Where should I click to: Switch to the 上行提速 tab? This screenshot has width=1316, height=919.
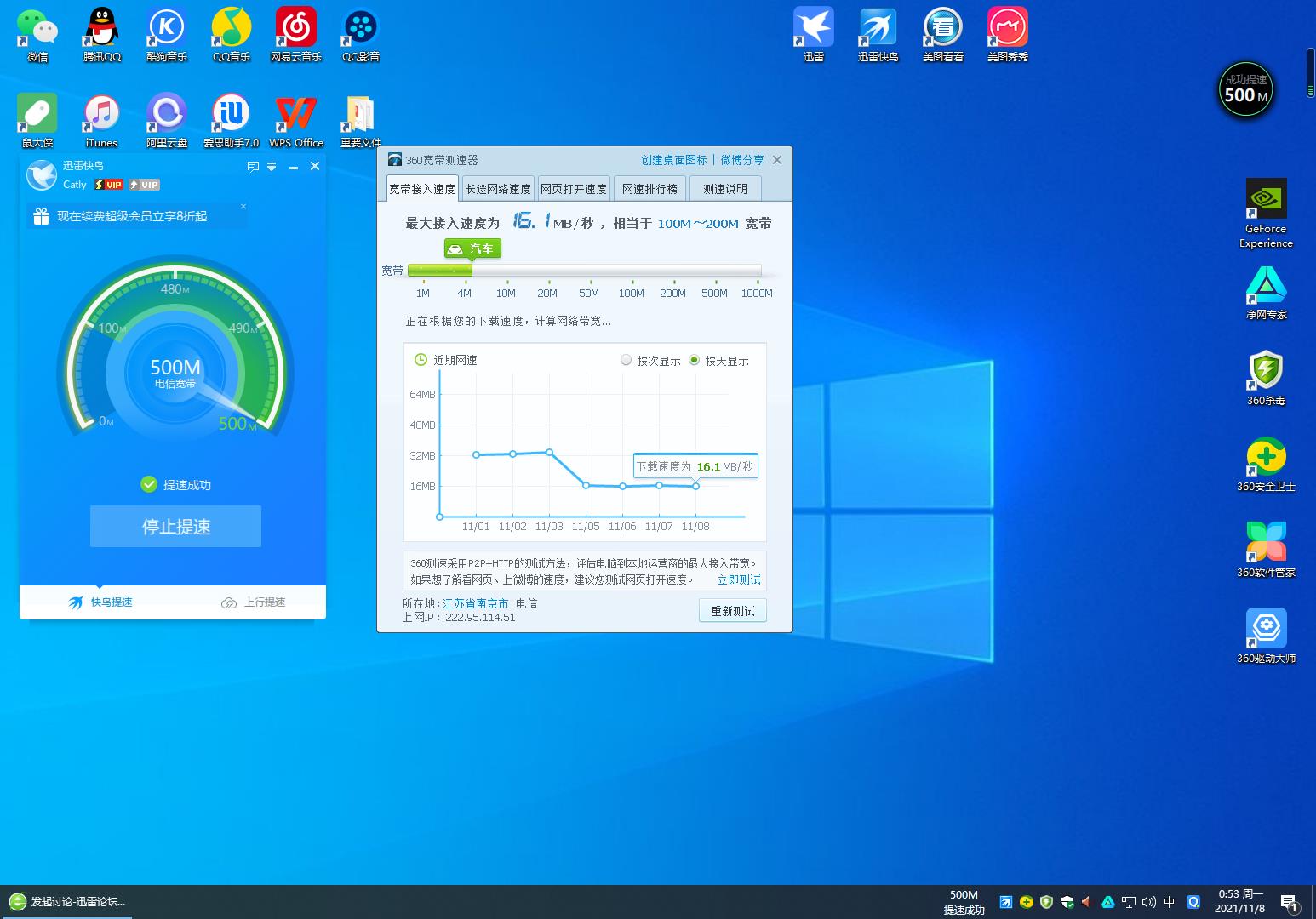click(254, 602)
